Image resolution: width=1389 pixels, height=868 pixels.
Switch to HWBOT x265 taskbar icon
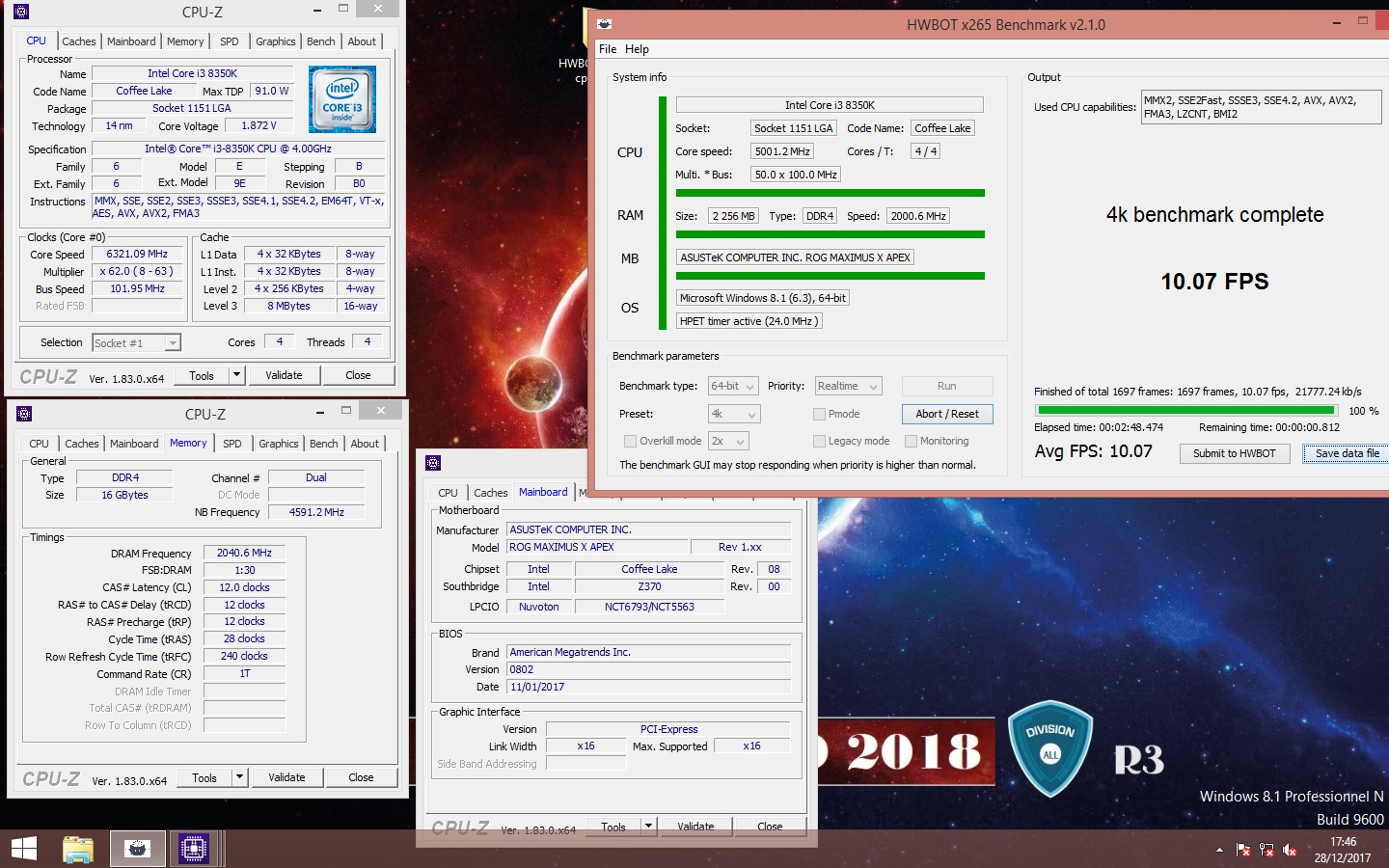[x=137, y=849]
